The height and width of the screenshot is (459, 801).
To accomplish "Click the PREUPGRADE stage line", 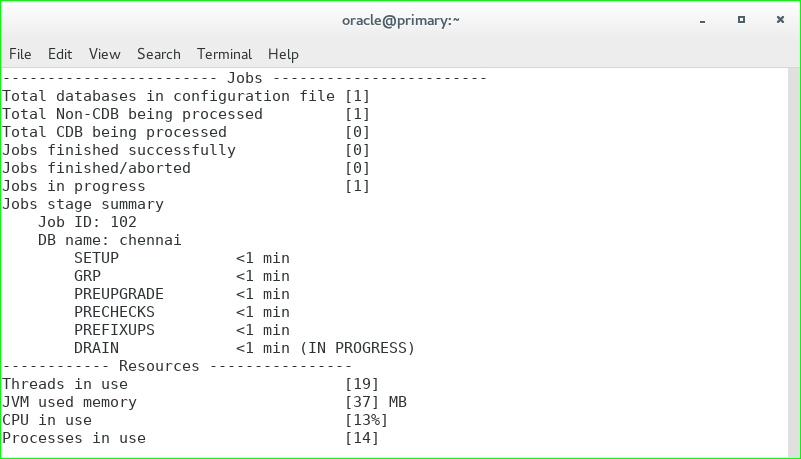I will 181,294.
